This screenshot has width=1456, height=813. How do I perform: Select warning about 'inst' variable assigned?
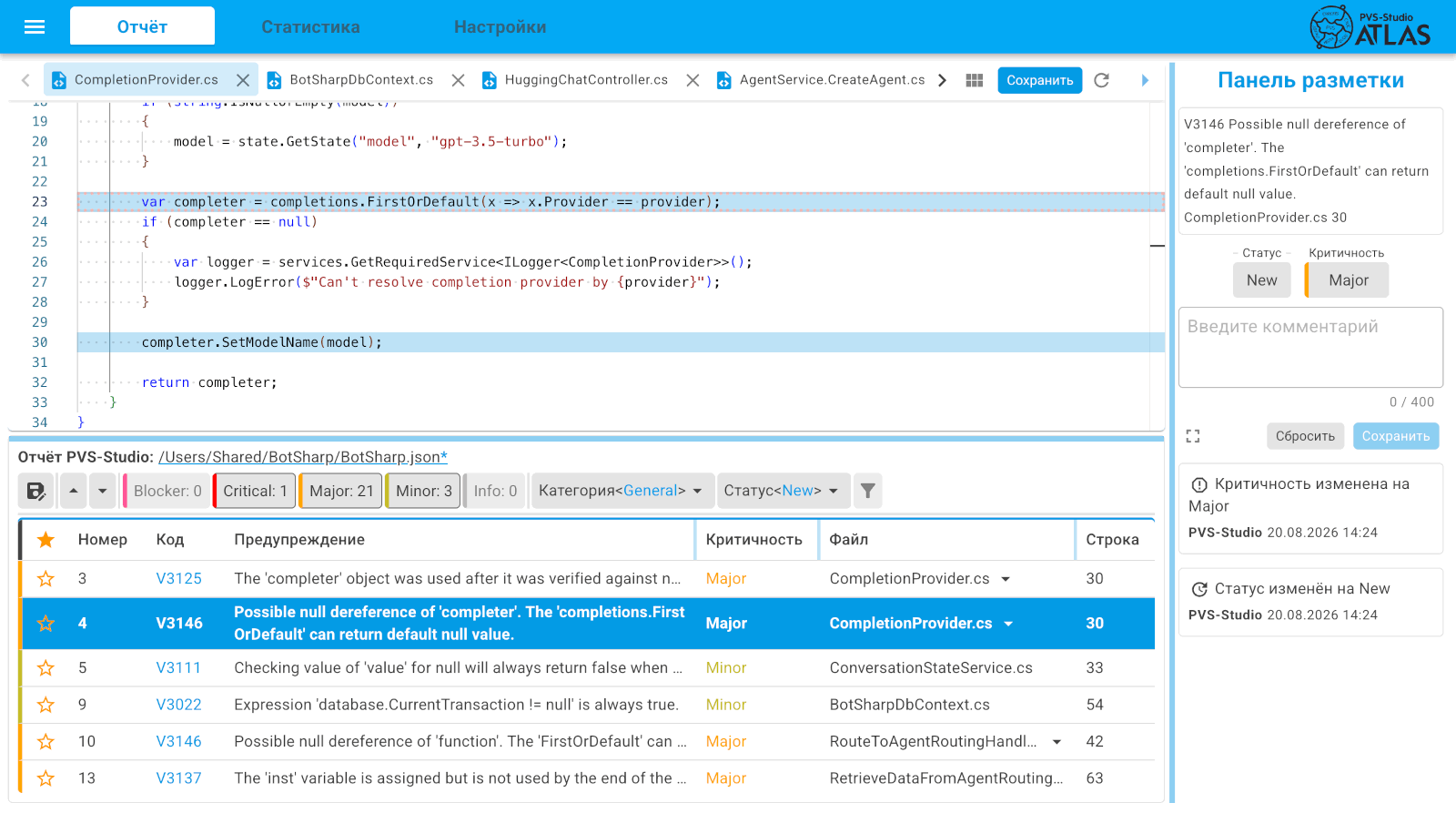coord(588,778)
